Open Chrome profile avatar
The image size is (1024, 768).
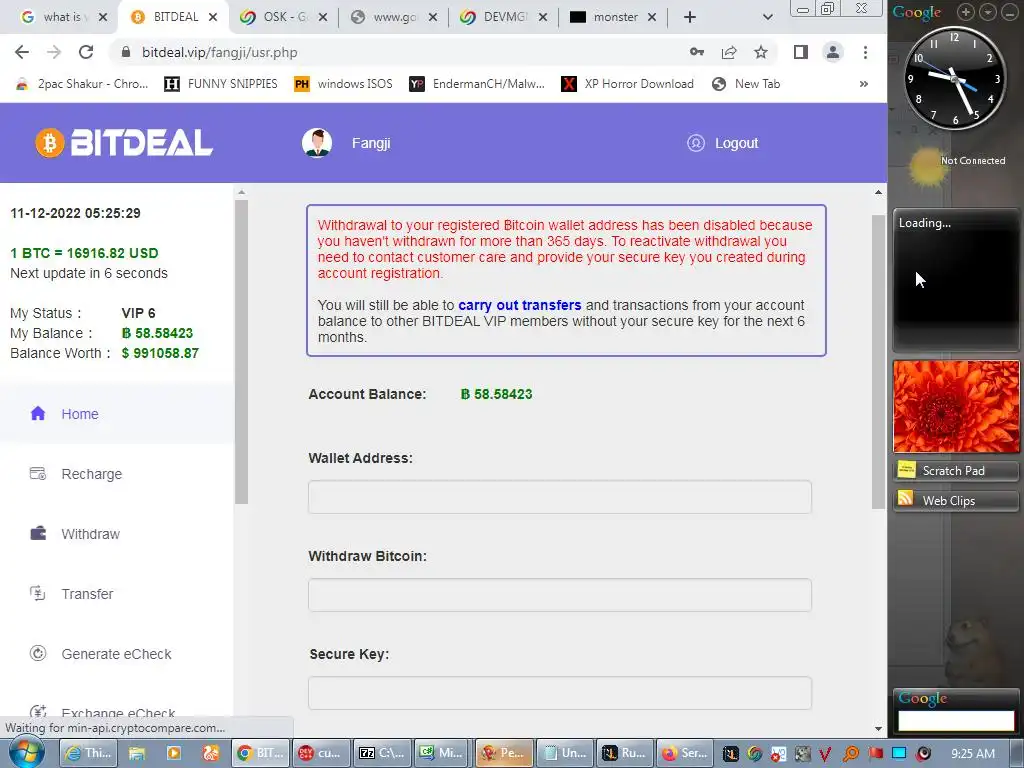[833, 52]
